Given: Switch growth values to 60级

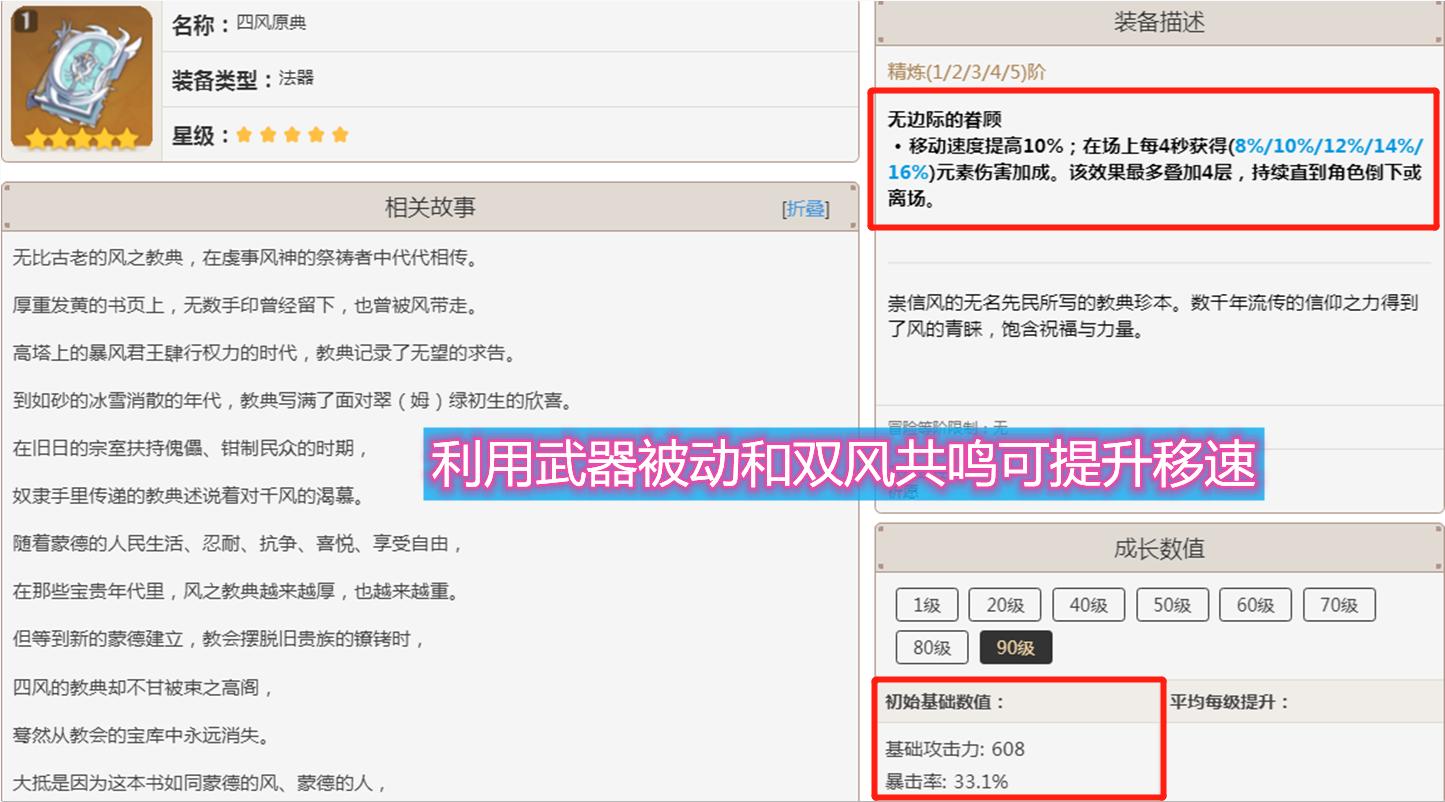Looking at the screenshot, I should (x=1255, y=605).
